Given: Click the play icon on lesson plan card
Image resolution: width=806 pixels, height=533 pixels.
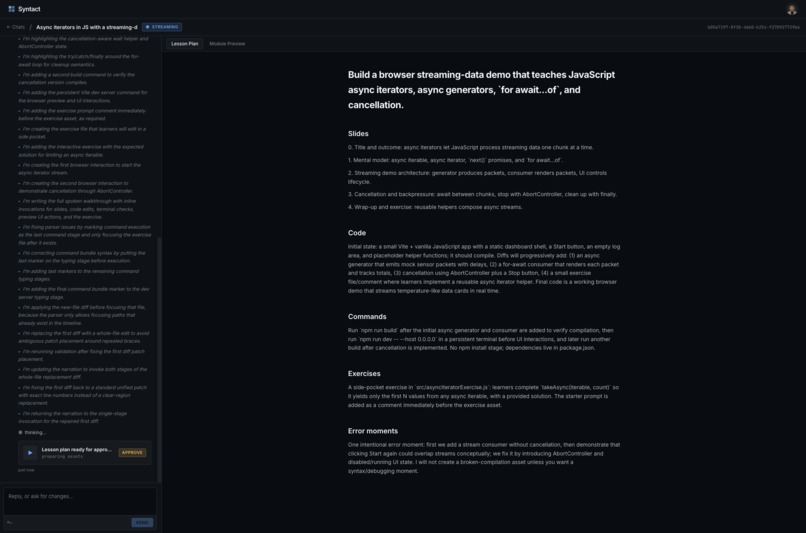Looking at the screenshot, I should click(30, 452).
